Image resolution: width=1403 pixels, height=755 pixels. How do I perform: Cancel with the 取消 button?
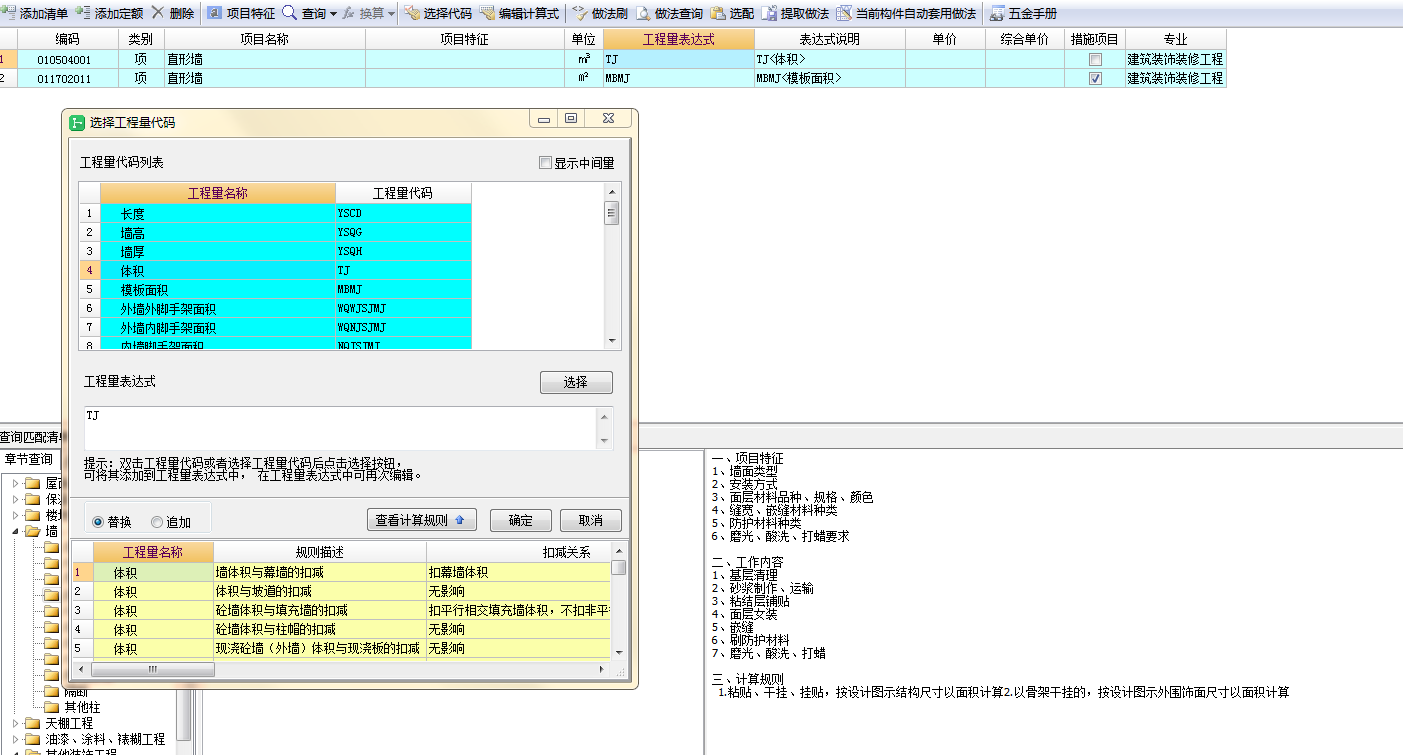590,521
